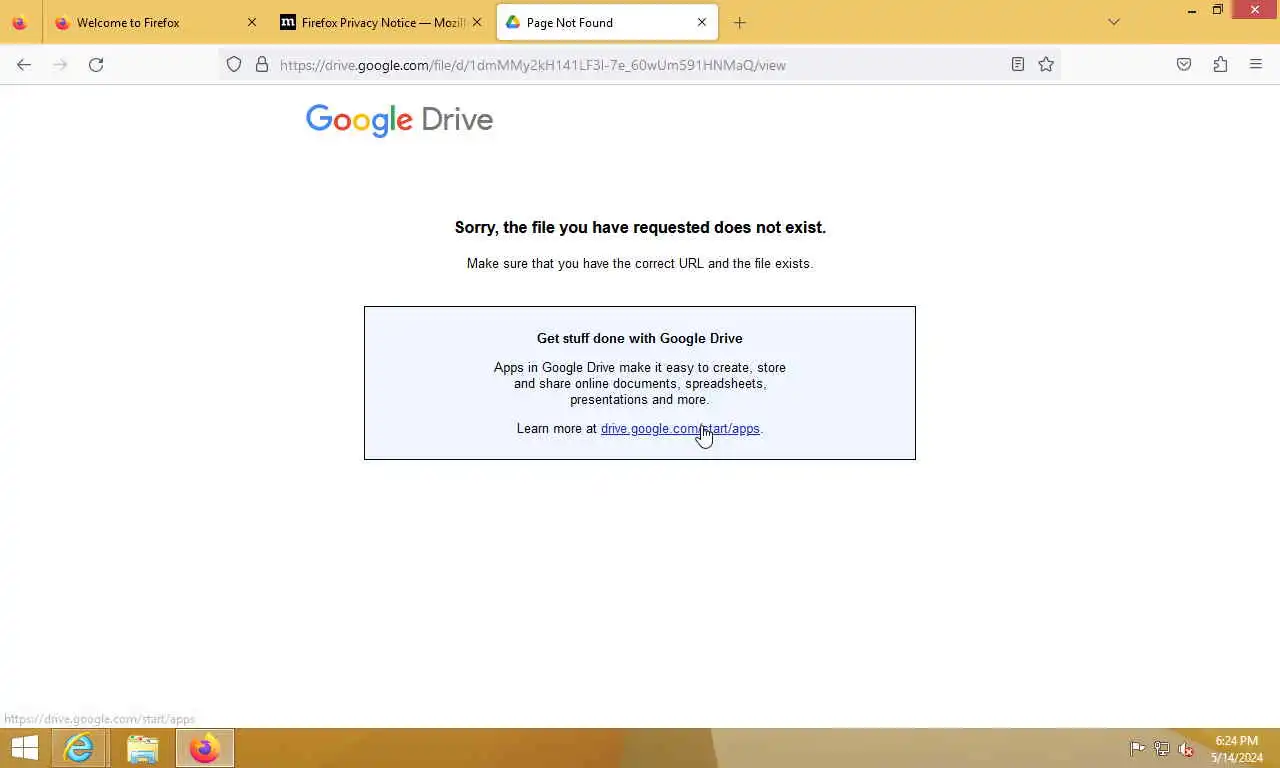Open network tray icon
Image resolution: width=1280 pixels, height=768 pixels.
(1162, 749)
